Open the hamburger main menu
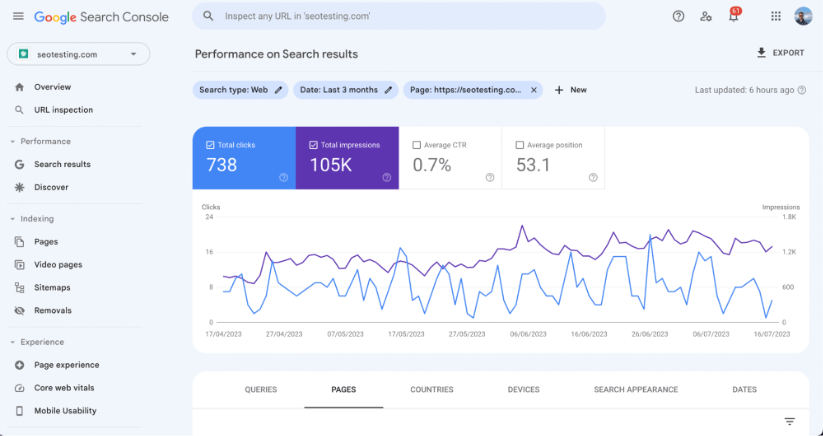Viewport: 823px width, 436px height. tap(18, 16)
